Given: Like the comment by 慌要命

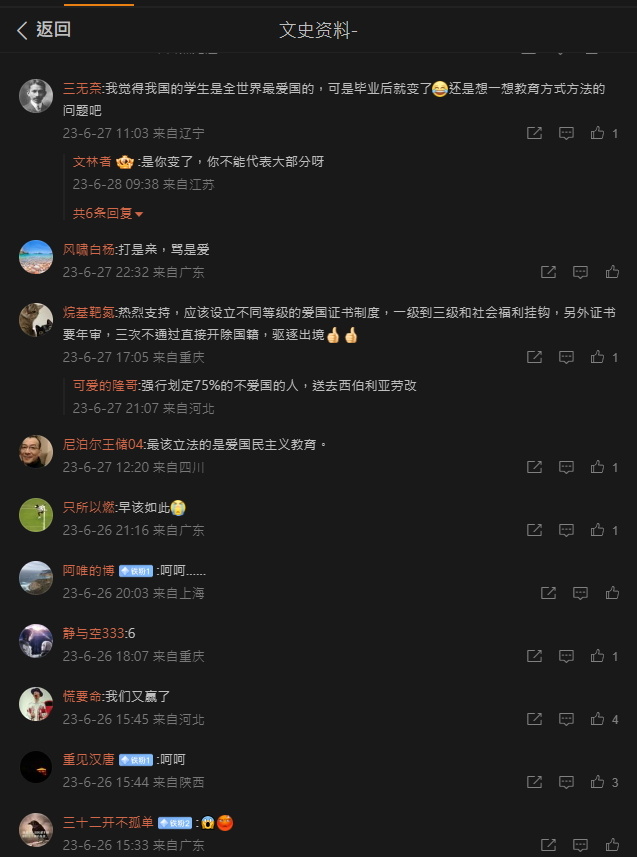Looking at the screenshot, I should [x=598, y=719].
